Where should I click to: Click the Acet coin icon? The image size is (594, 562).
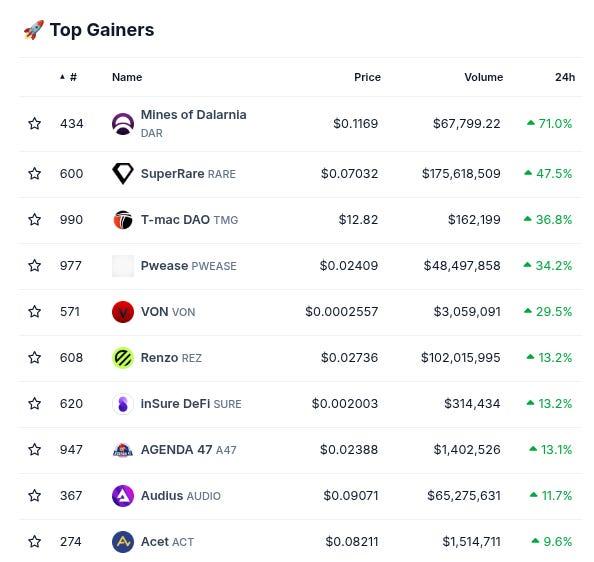(x=123, y=542)
